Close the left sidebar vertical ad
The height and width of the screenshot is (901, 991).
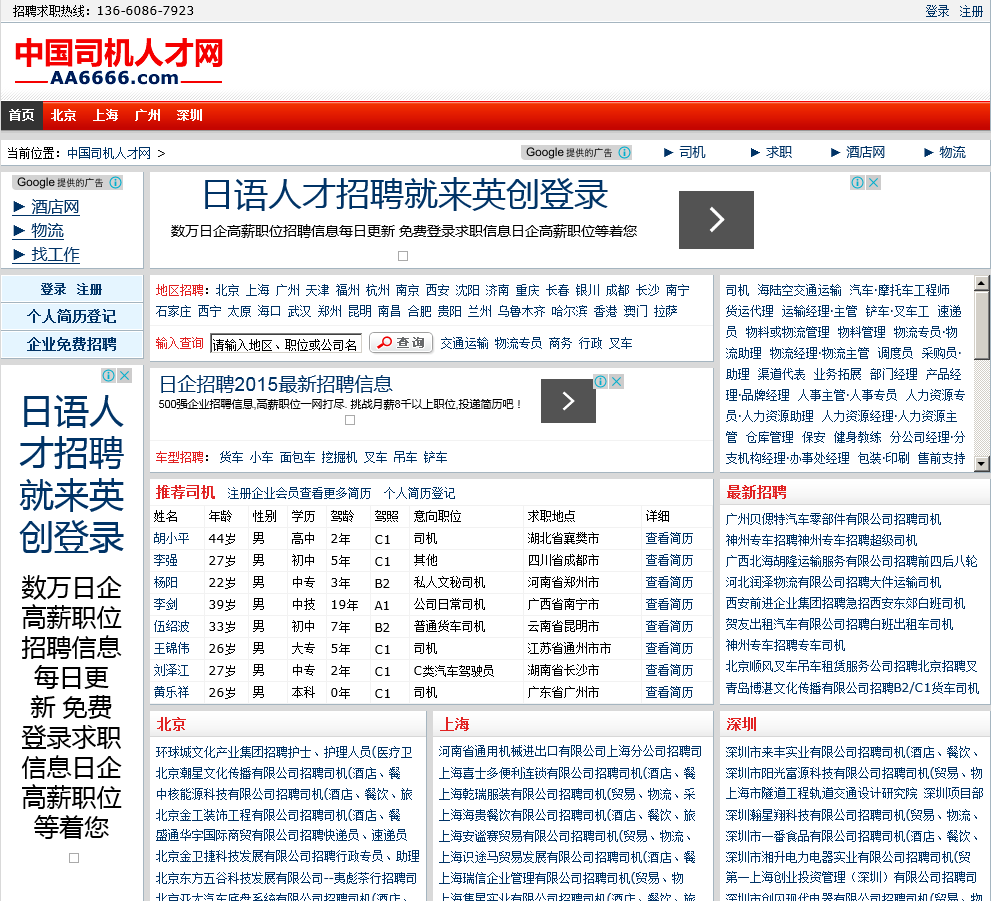tap(125, 375)
